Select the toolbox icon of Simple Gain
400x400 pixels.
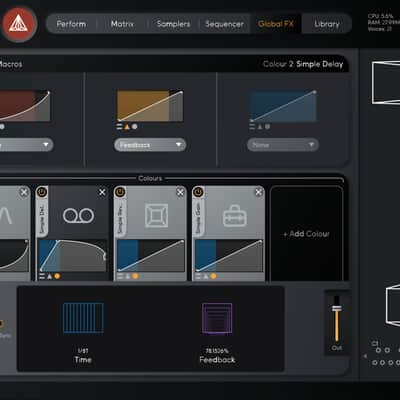(x=235, y=216)
